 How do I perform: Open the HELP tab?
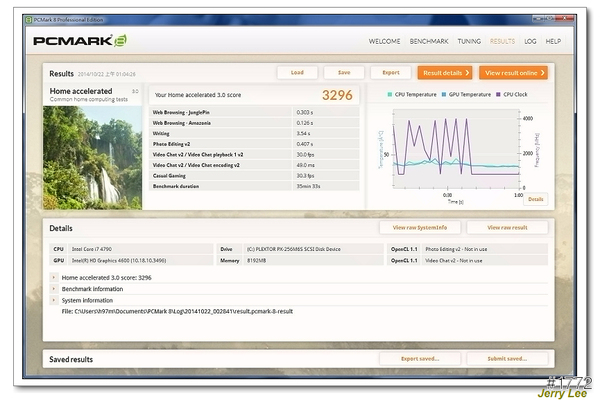coord(553,42)
